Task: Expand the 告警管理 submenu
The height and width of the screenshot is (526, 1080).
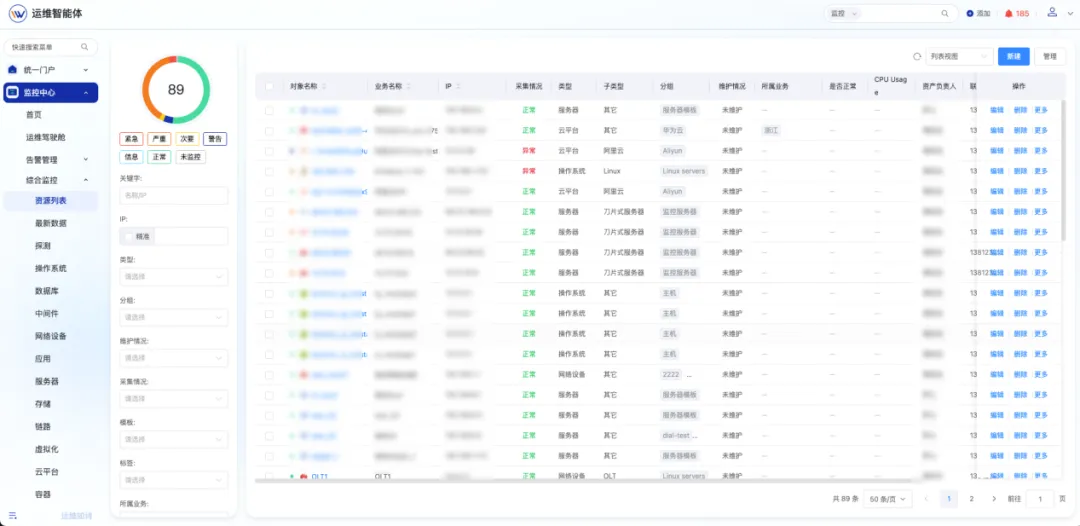Action: (x=85, y=160)
